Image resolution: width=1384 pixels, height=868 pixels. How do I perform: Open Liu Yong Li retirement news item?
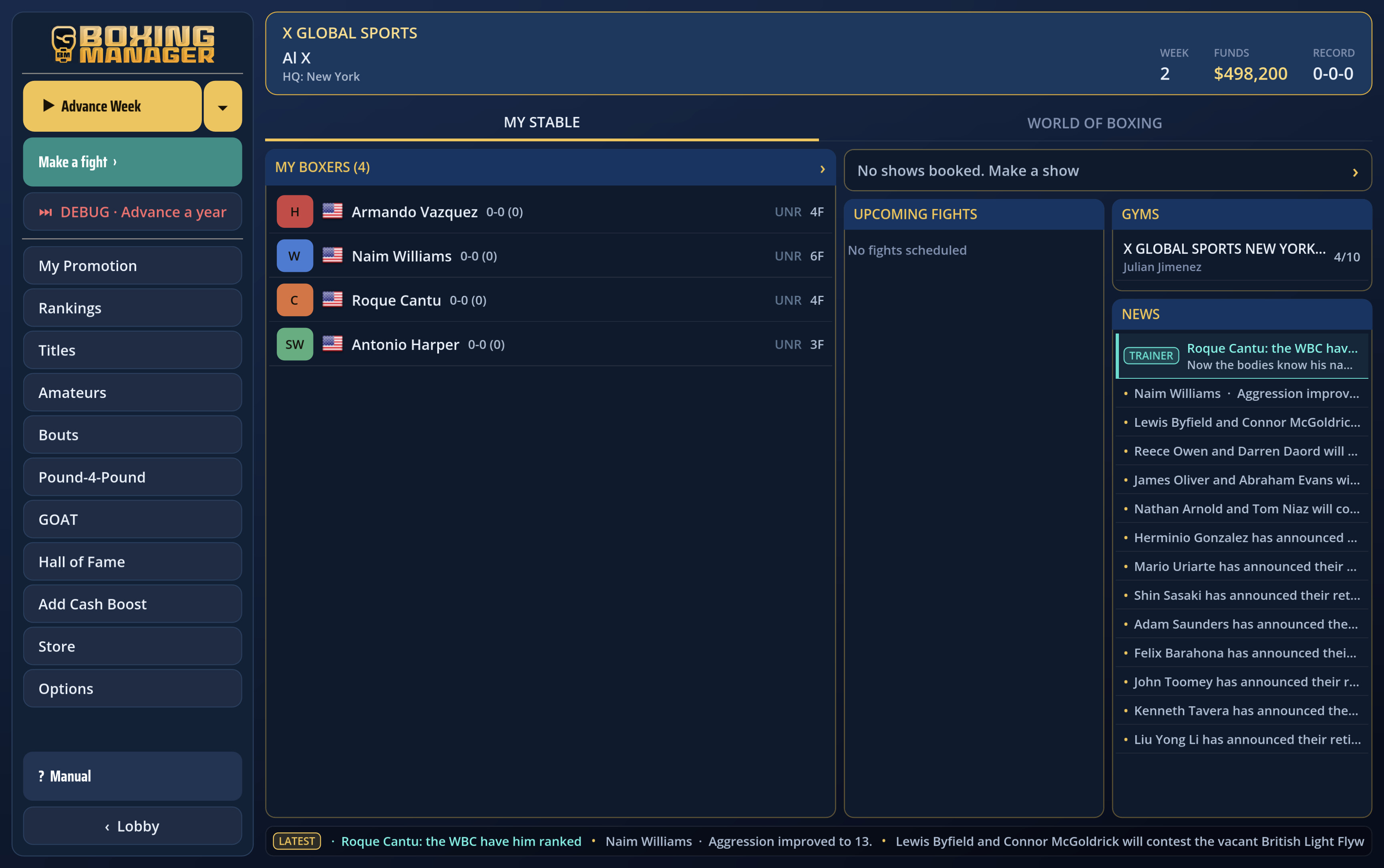point(1243,739)
